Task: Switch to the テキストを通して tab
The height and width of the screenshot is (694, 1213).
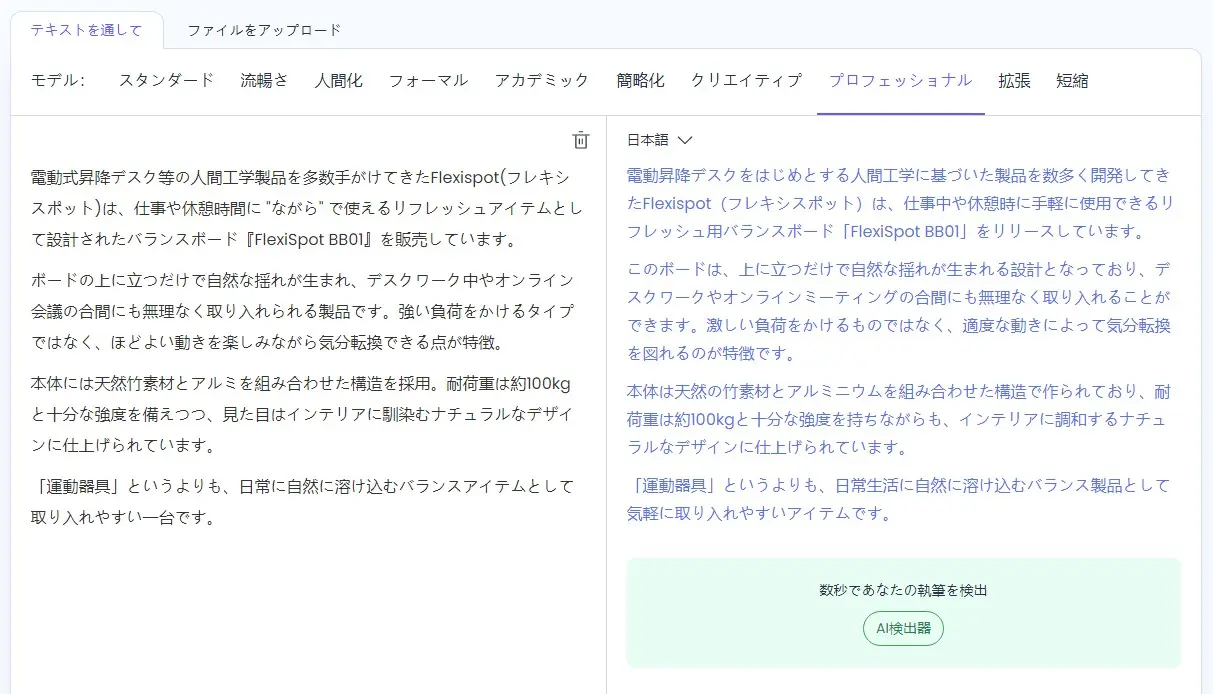Action: tap(86, 30)
